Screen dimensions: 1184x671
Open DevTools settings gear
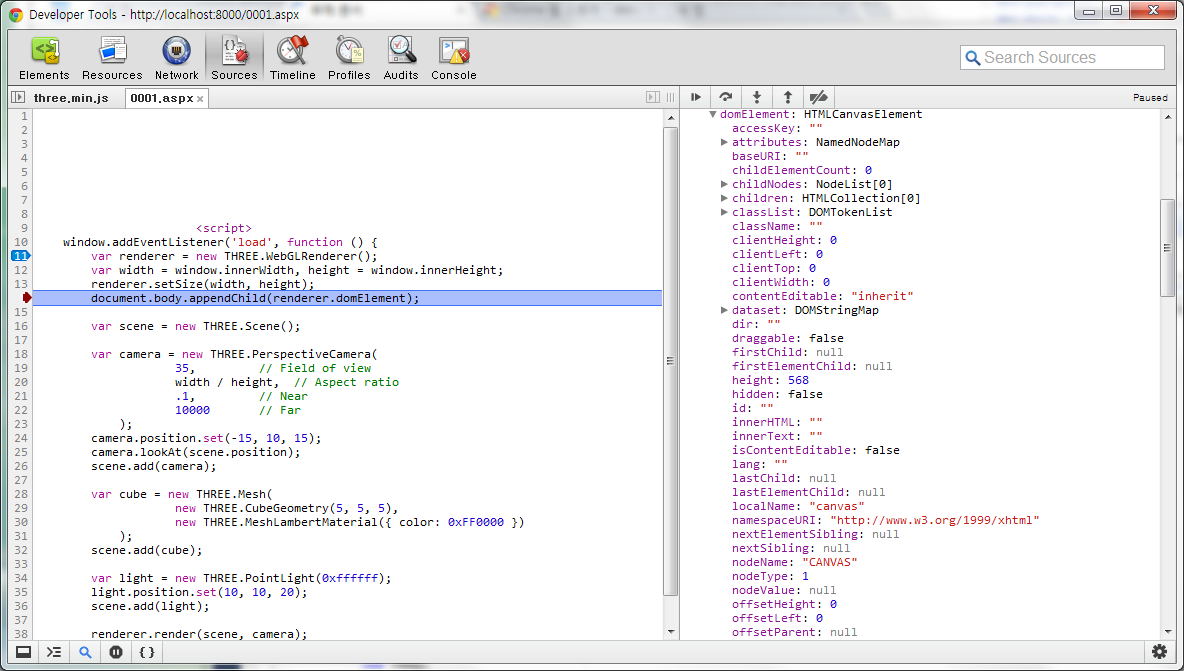point(1160,651)
